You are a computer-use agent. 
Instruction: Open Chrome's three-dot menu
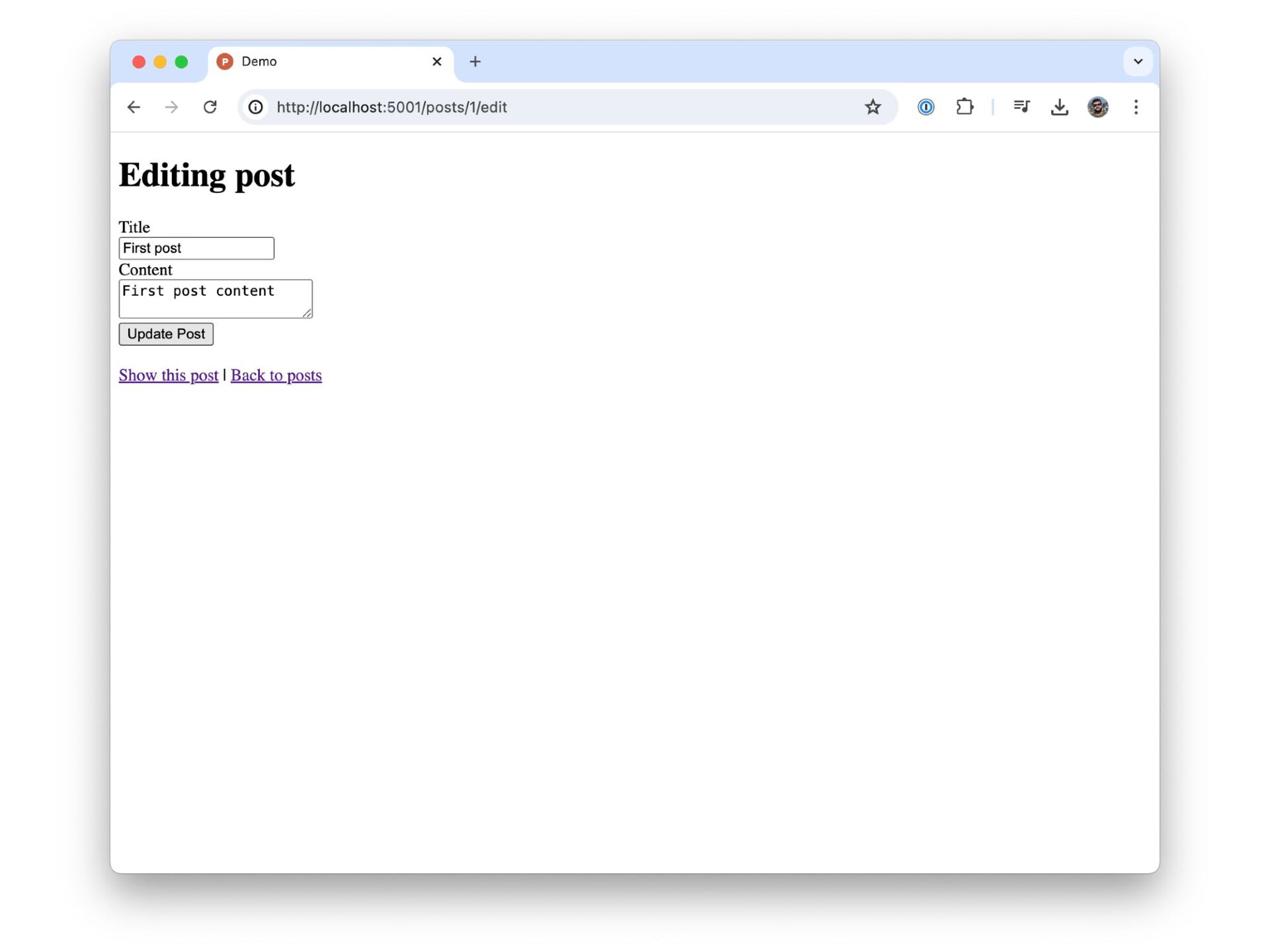1136,107
